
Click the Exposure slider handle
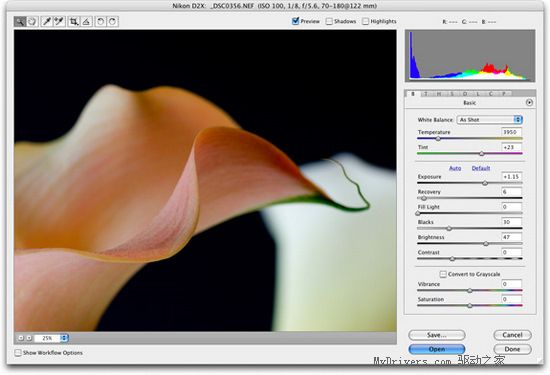485,183
